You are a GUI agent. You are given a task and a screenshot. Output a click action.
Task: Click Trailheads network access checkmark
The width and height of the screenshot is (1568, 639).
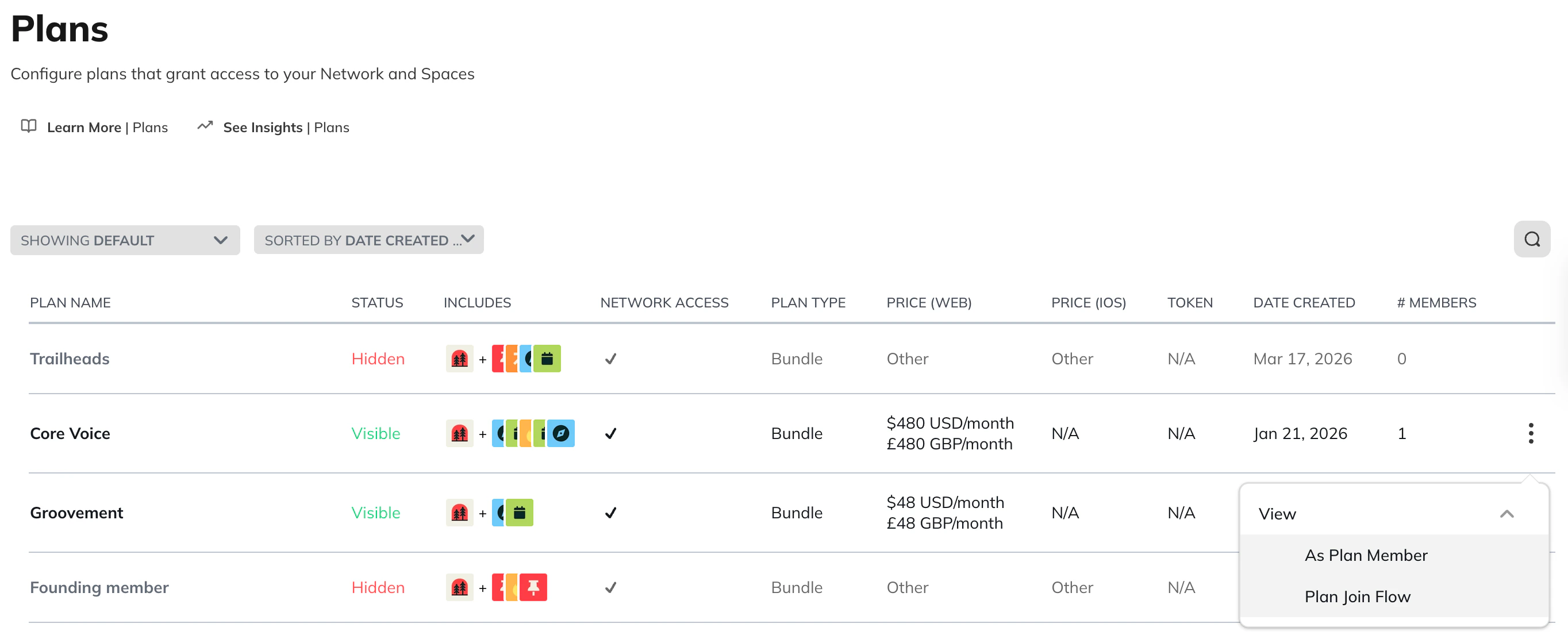pos(610,359)
